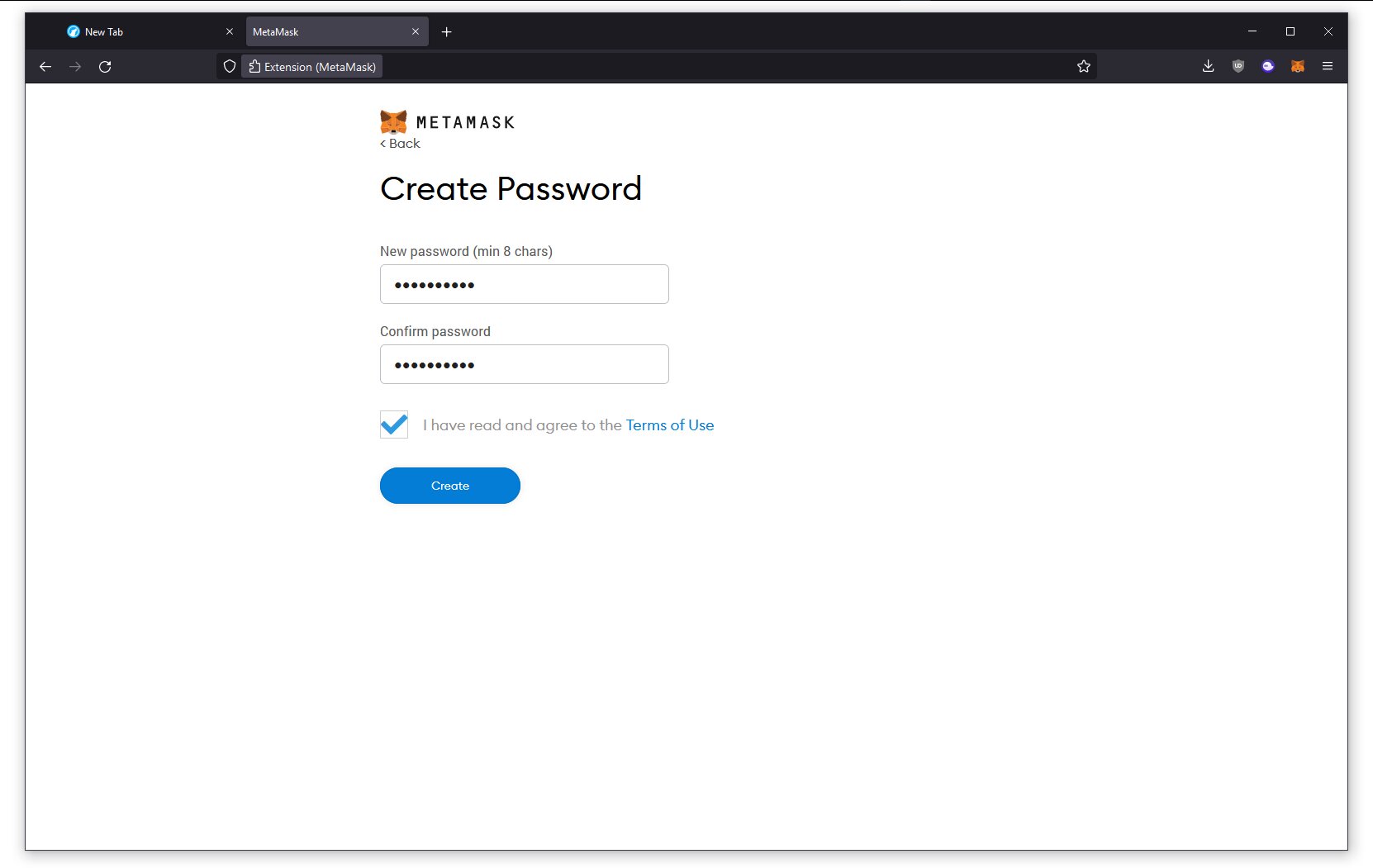Open the downloads arrow icon

click(1208, 66)
